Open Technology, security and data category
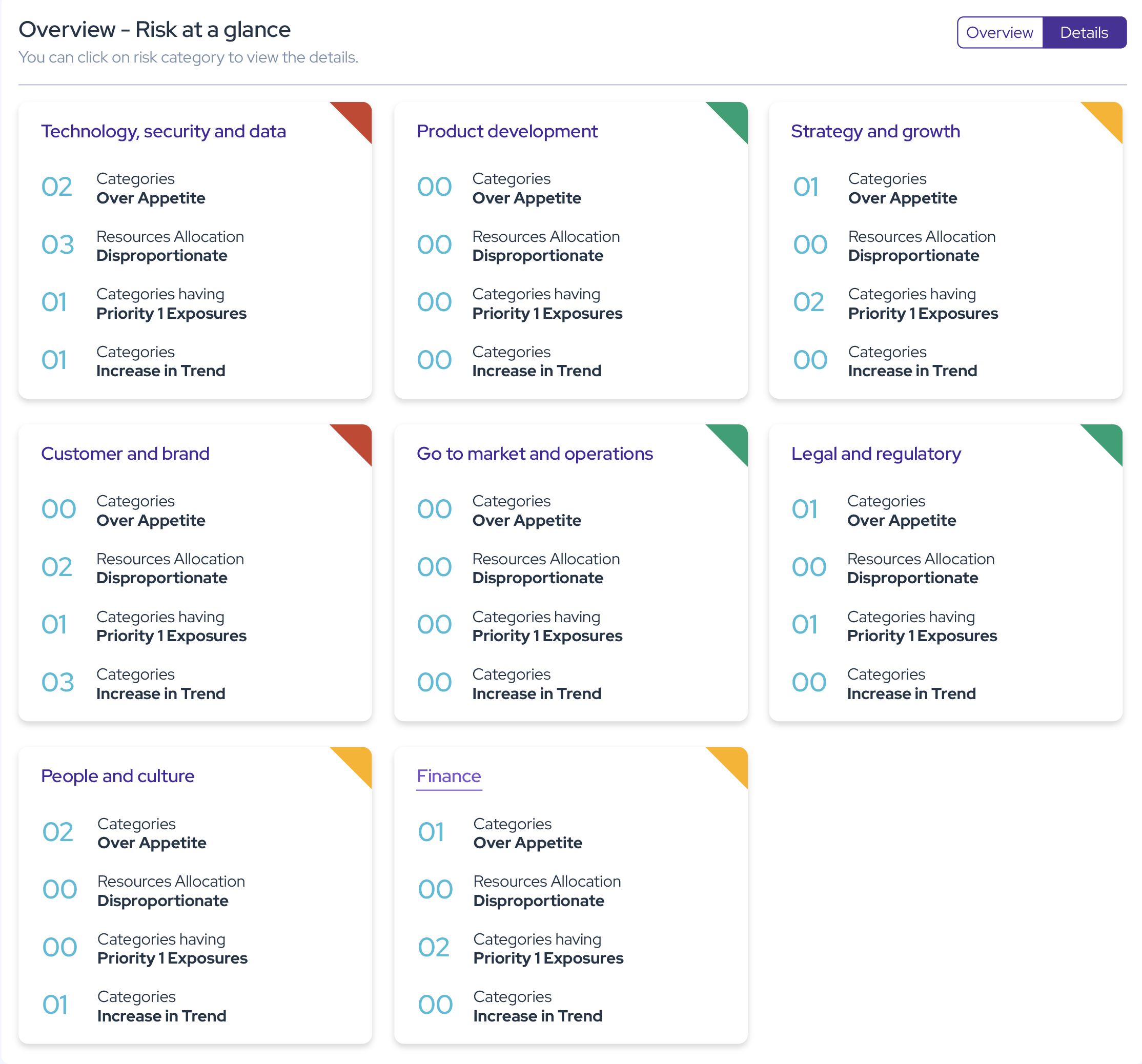Screen dimensions: 1142x1064 [163, 132]
